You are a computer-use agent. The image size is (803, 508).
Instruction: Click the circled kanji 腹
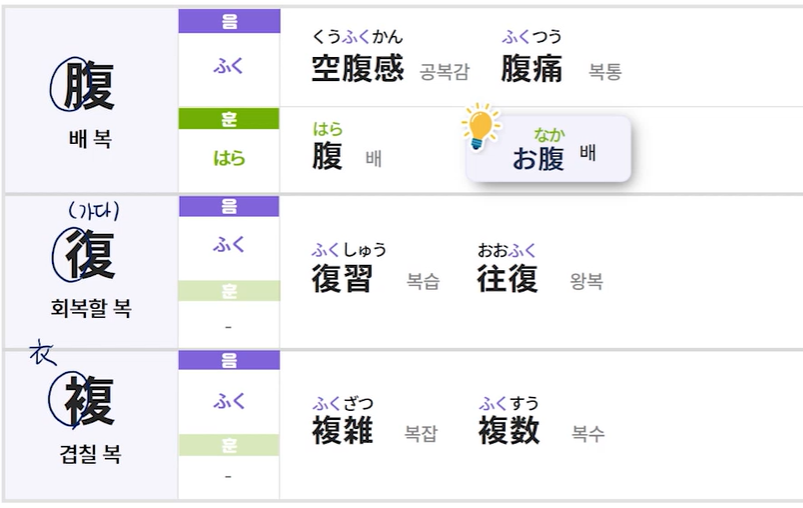(88, 85)
